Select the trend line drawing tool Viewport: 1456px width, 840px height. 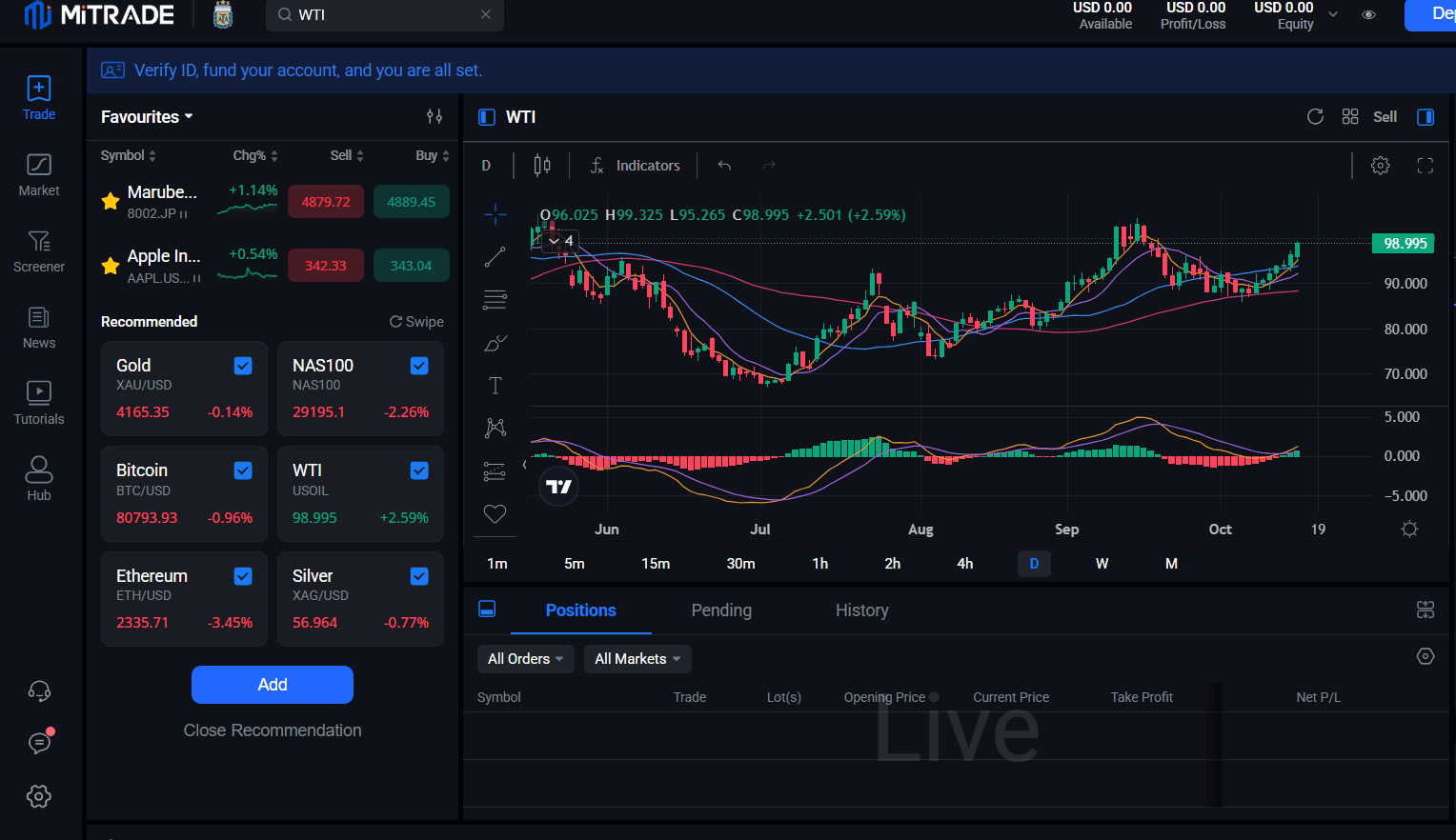pyautogui.click(x=495, y=257)
